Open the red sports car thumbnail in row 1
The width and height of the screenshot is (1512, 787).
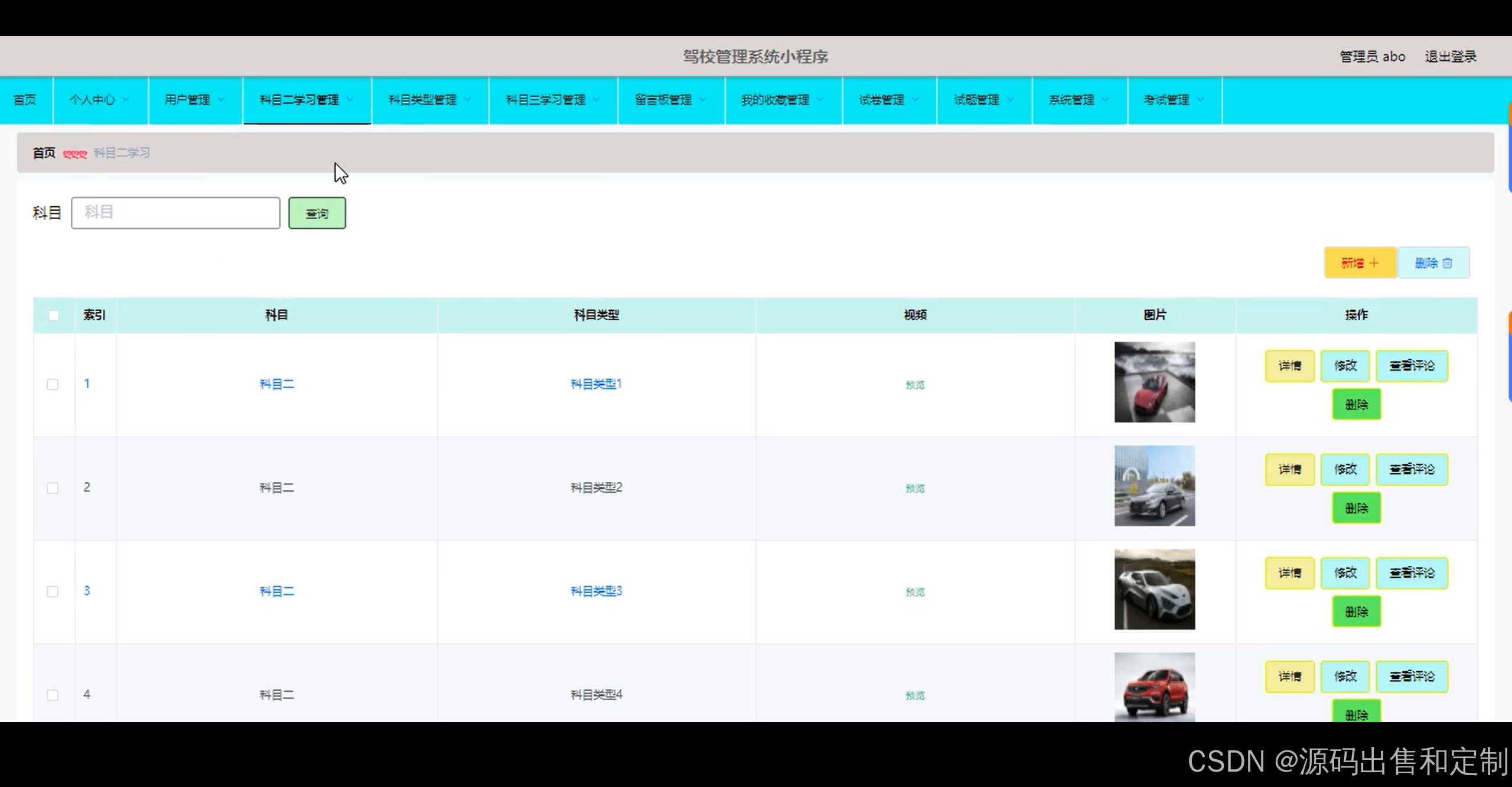click(x=1154, y=382)
